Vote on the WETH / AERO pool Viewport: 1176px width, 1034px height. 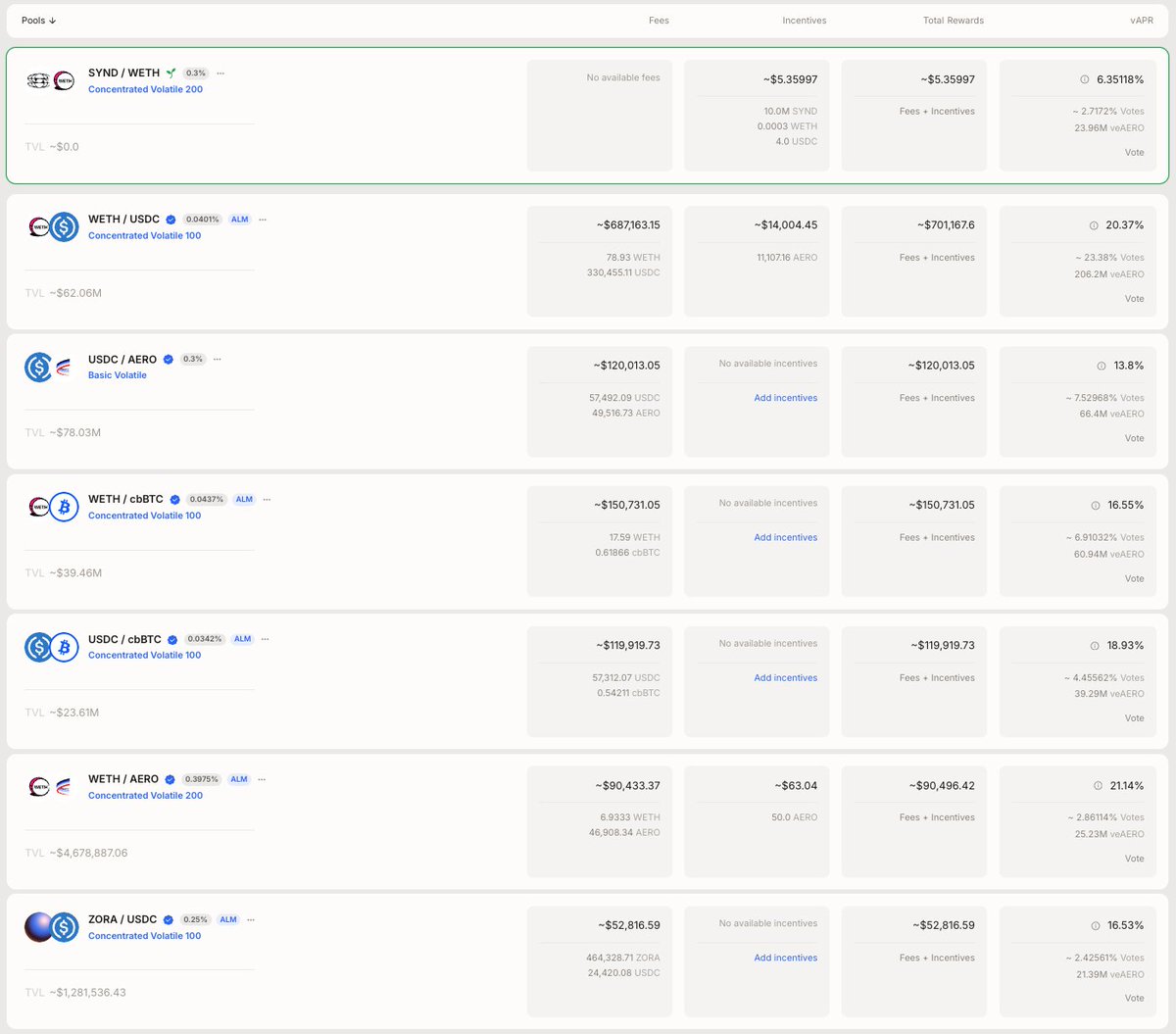point(1134,860)
